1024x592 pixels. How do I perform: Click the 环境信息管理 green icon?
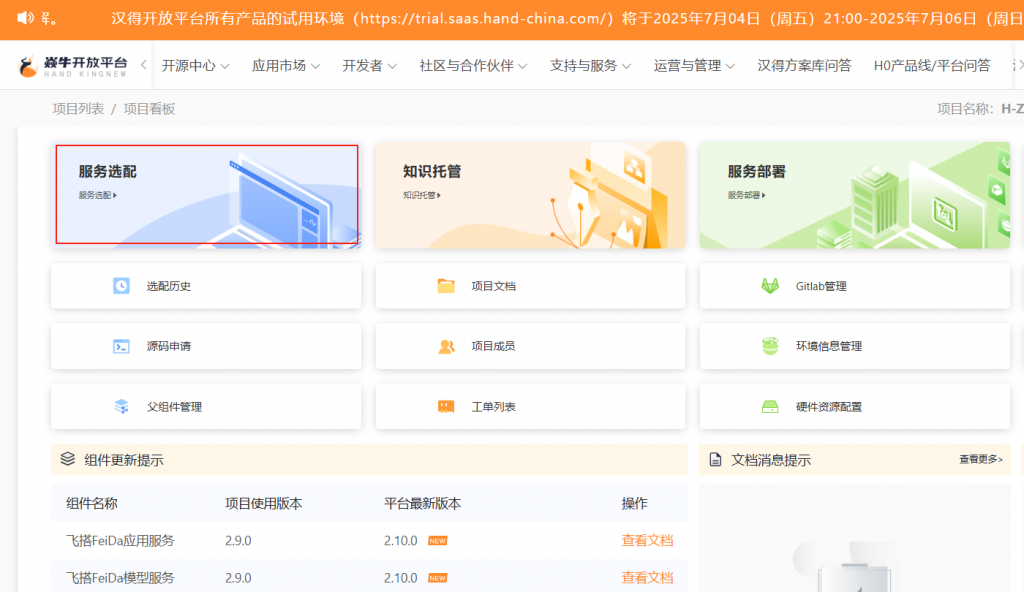(770, 346)
